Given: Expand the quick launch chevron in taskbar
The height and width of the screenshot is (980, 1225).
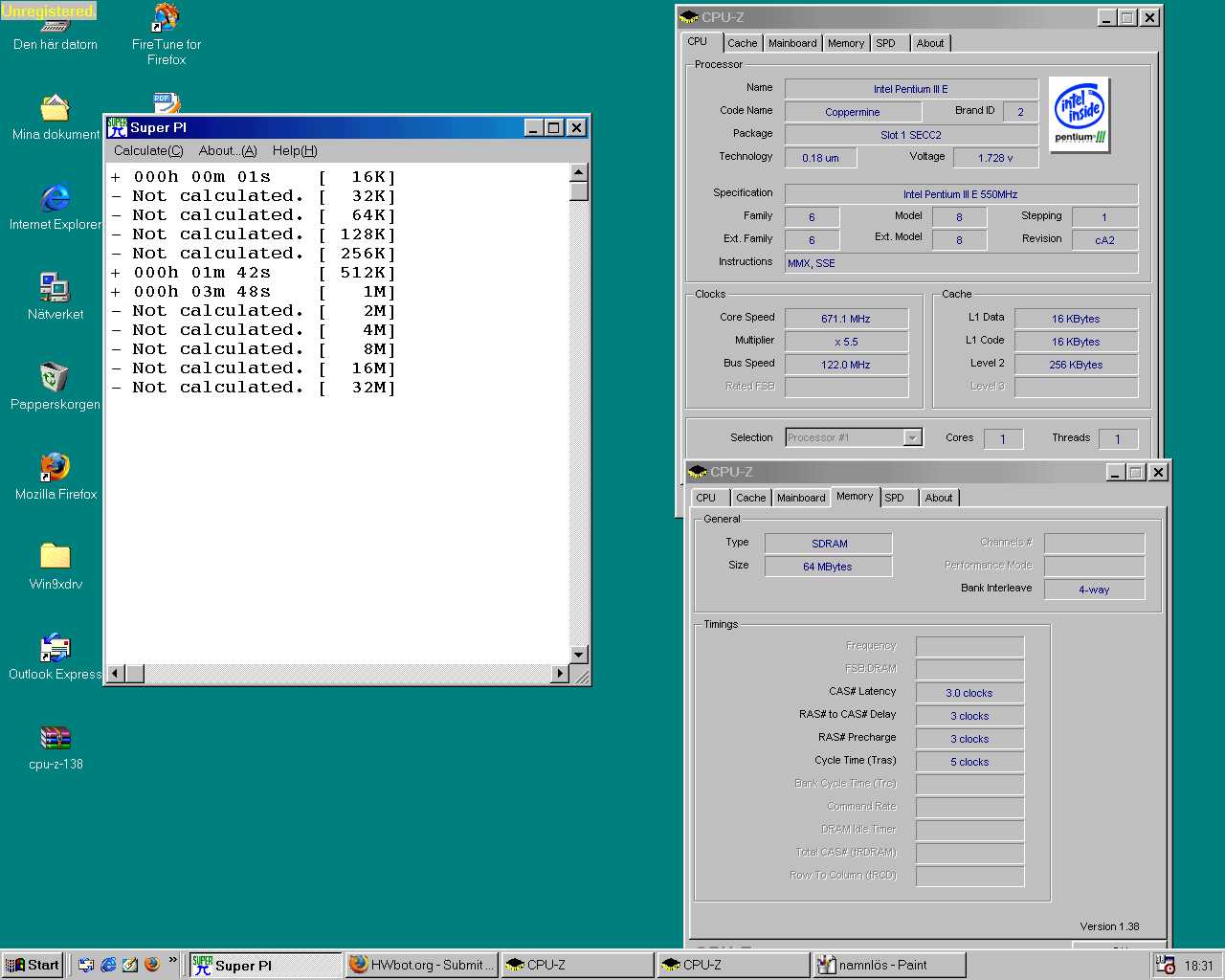Looking at the screenshot, I should (x=173, y=960).
